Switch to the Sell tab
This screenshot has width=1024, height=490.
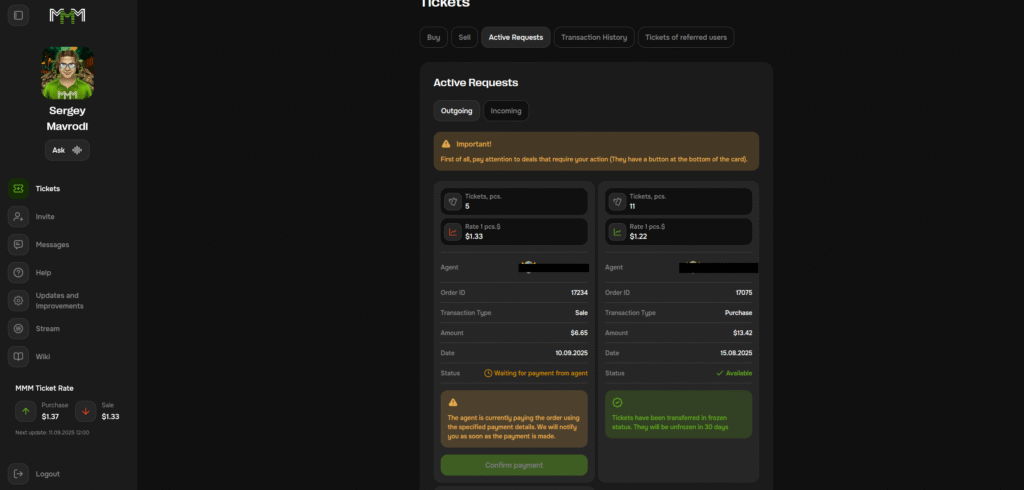coord(464,37)
